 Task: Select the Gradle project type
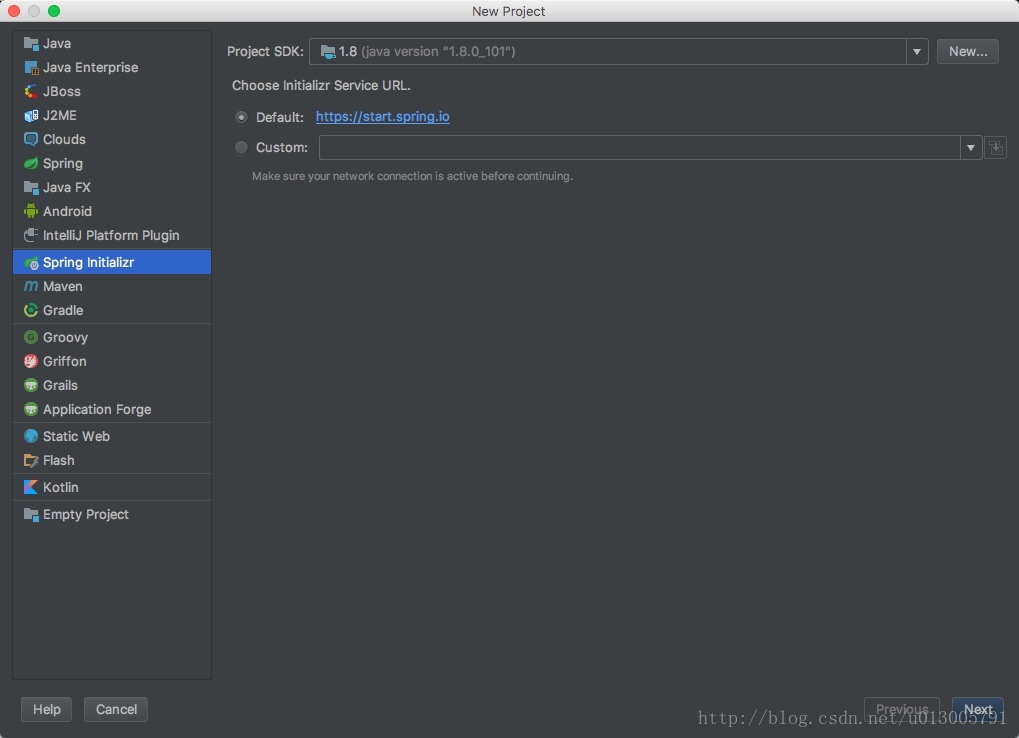(112, 311)
